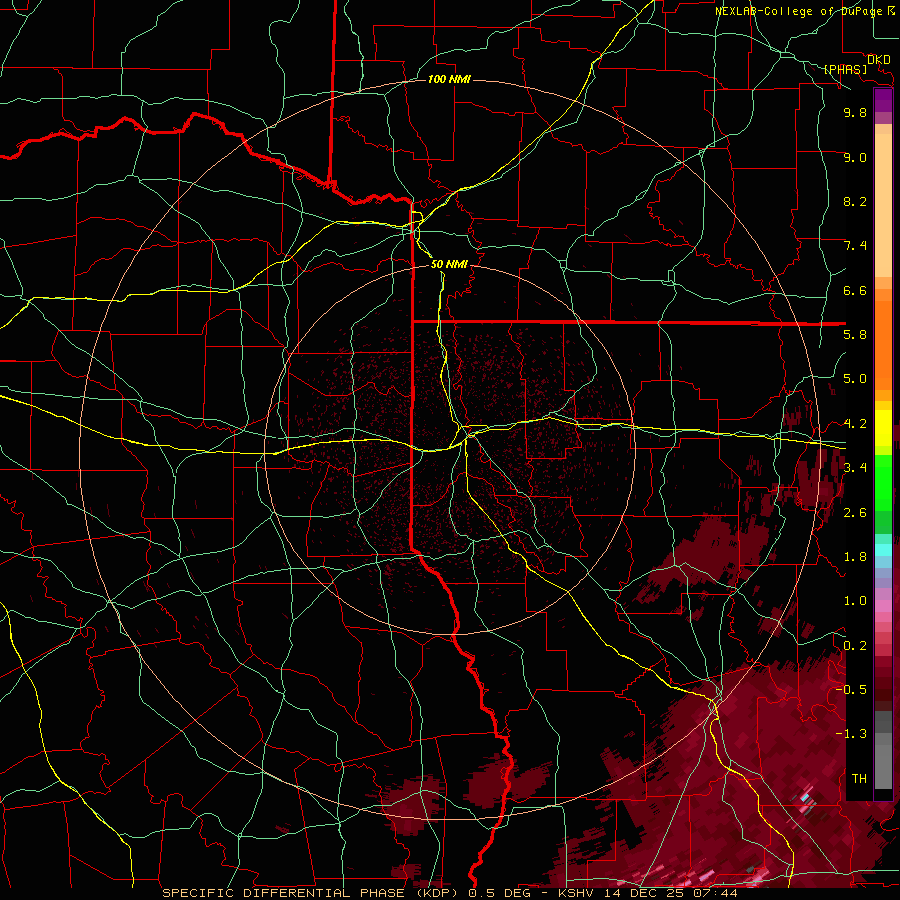Click the 9.8 value on the color scale

click(x=855, y=112)
